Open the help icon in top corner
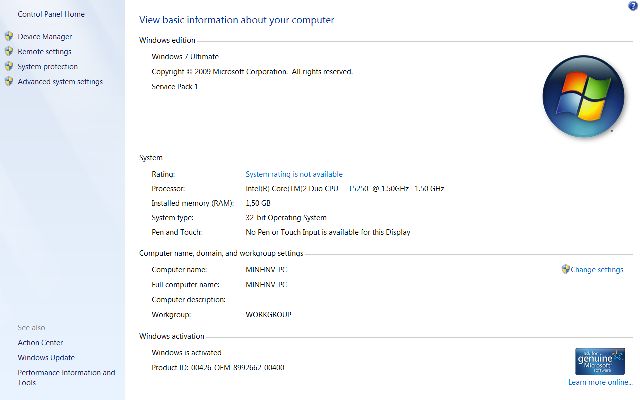The image size is (640, 400). [x=633, y=6]
